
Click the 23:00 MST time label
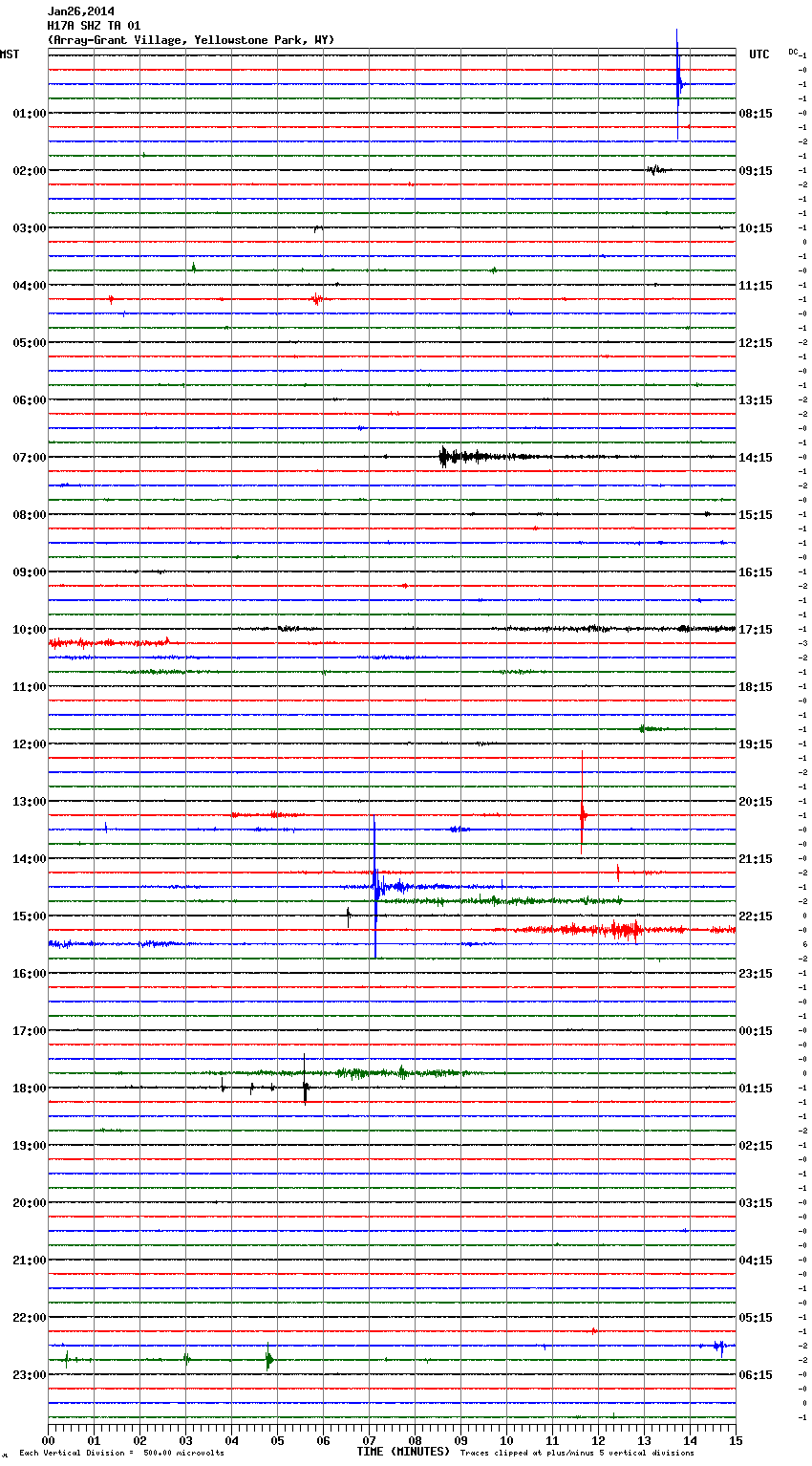pyautogui.click(x=29, y=1375)
